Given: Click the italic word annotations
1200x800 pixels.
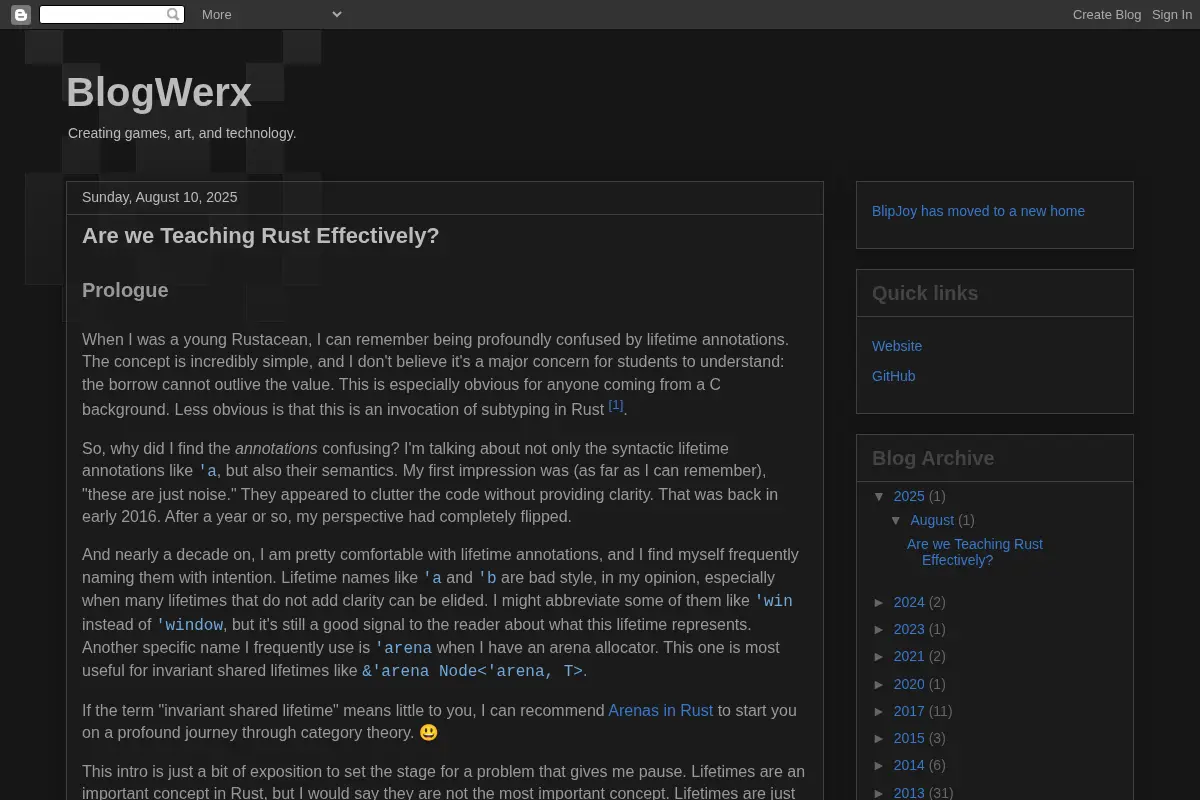Looking at the screenshot, I should click(276, 448).
